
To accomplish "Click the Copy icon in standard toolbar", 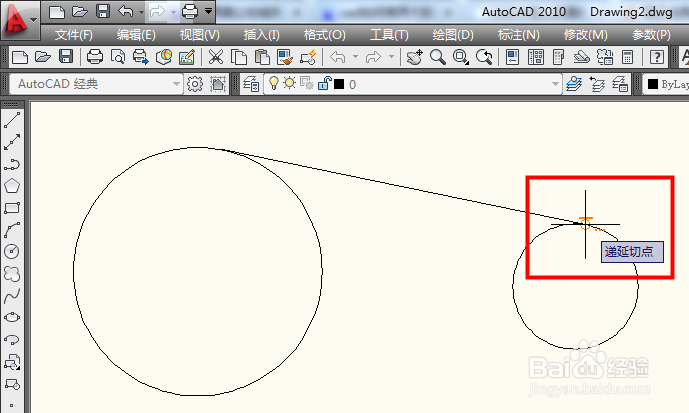I will click(239, 57).
